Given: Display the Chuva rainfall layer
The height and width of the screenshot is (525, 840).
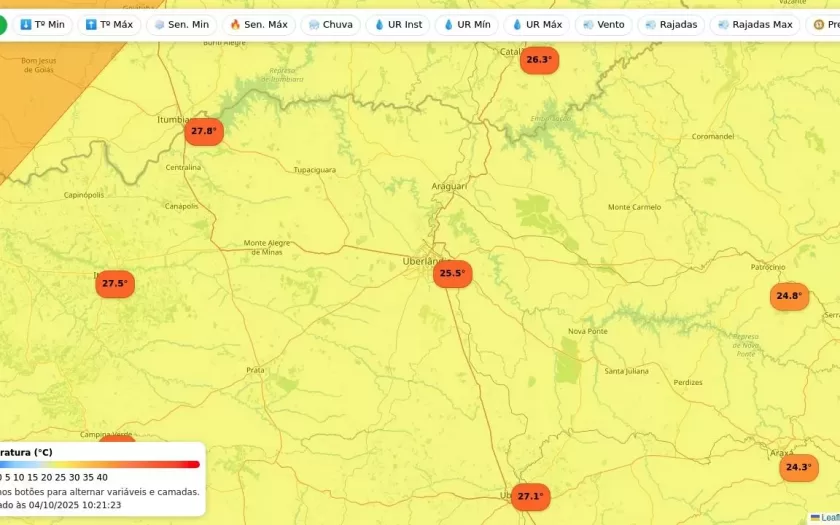Looking at the screenshot, I should [x=330, y=24].
